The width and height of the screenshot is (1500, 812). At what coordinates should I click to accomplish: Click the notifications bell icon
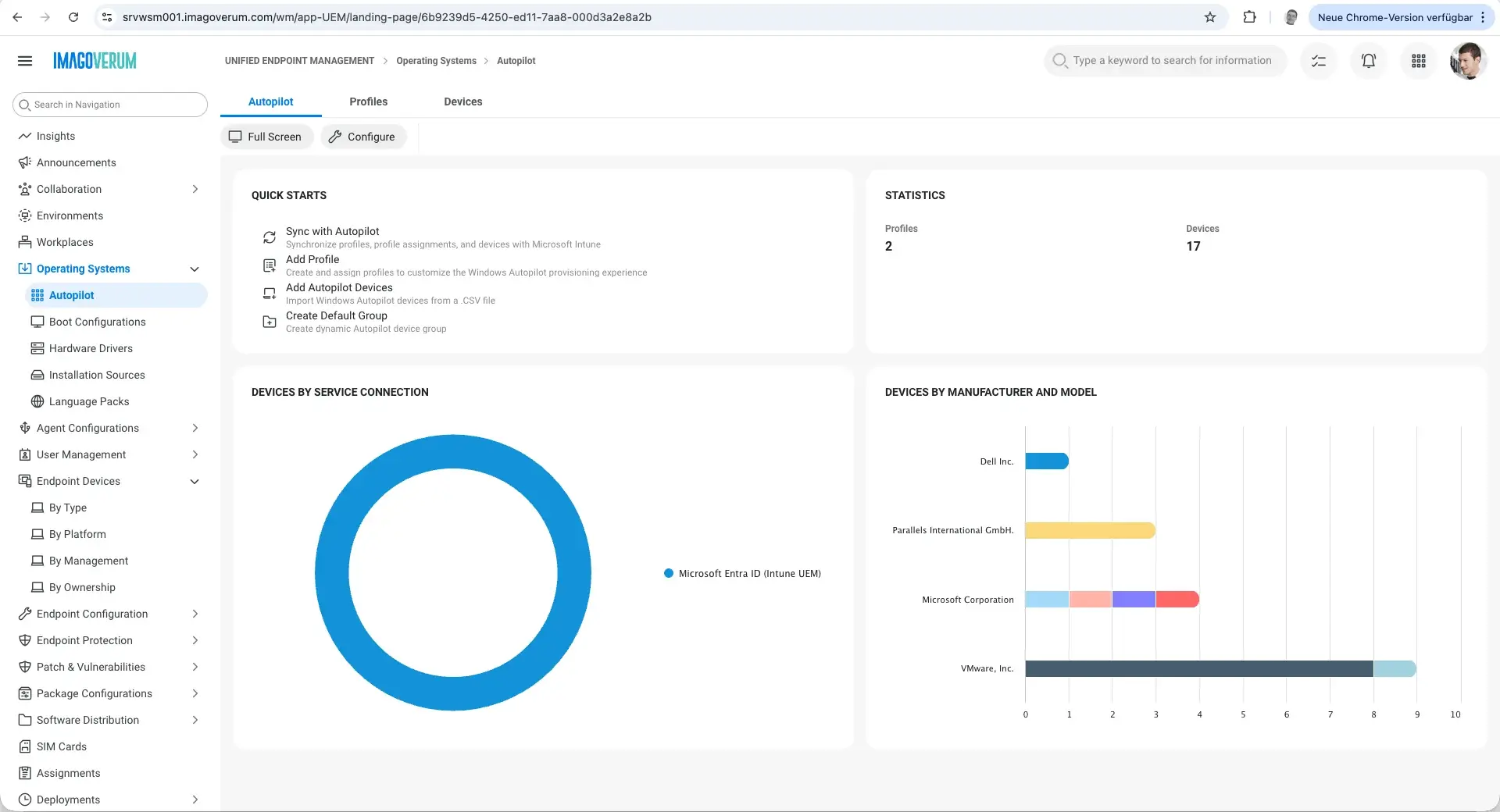point(1368,61)
